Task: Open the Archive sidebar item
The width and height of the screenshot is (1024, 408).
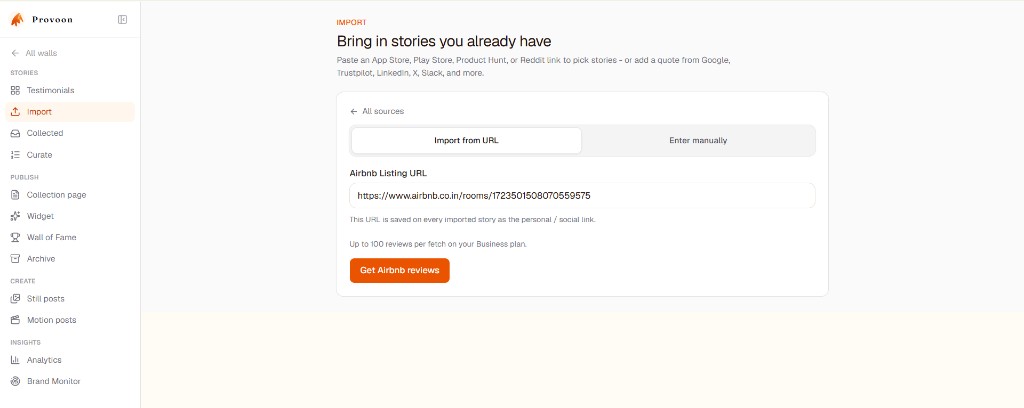Action: pyautogui.click(x=70, y=259)
